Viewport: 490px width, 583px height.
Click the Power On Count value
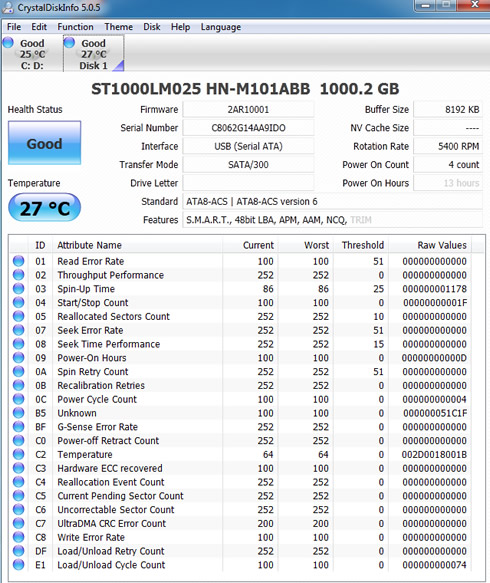click(x=448, y=165)
